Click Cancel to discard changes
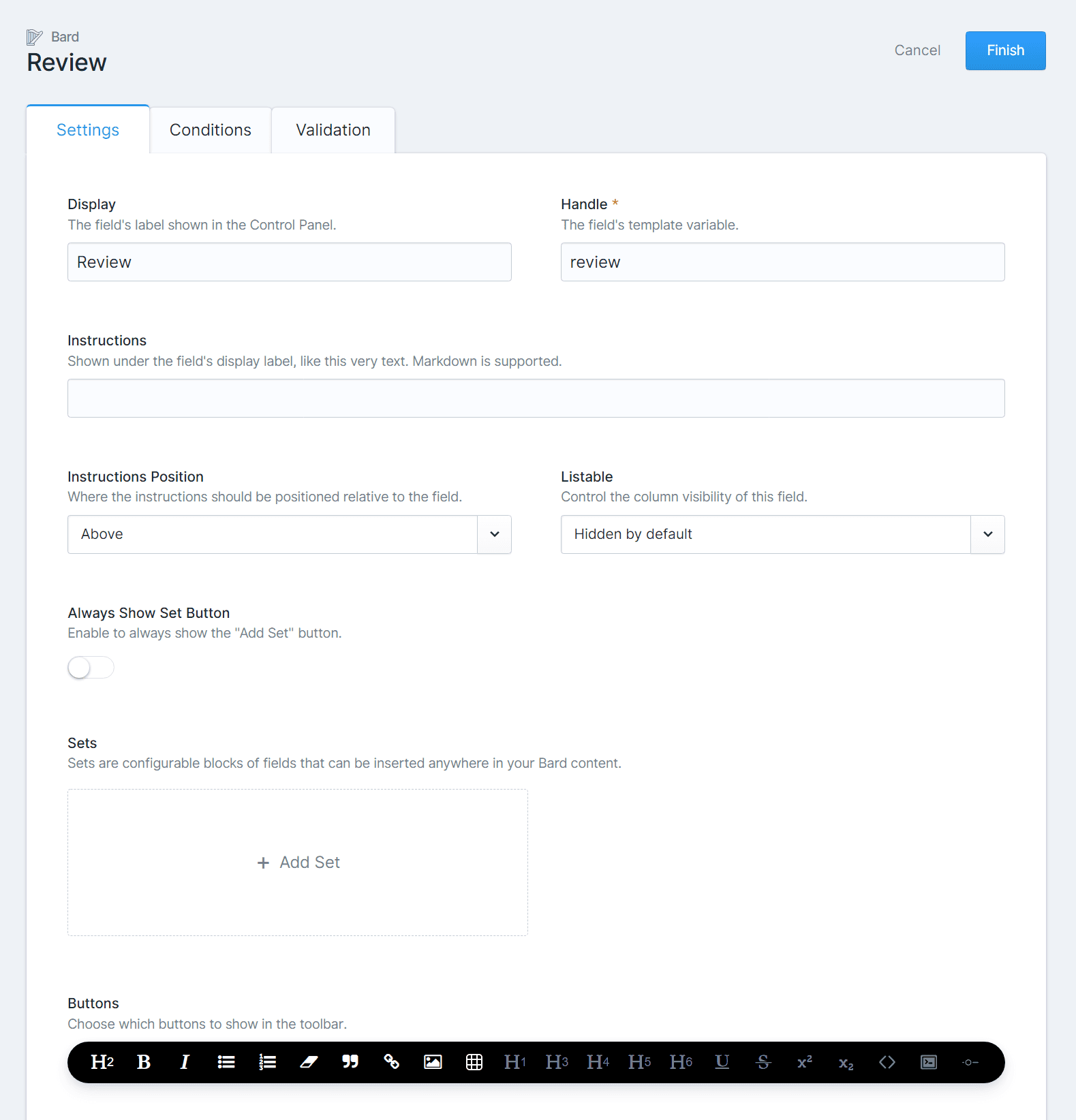 (917, 50)
